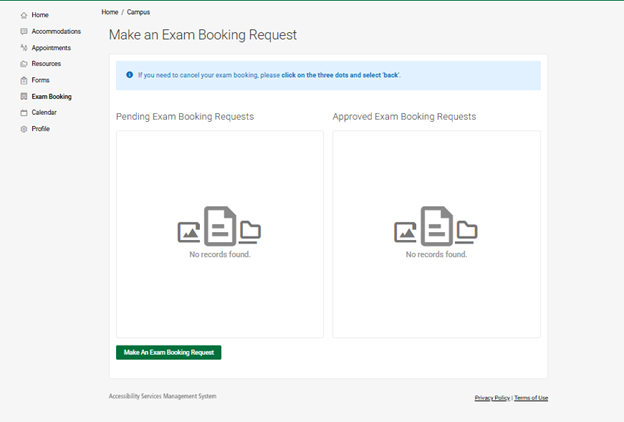
Task: Open the Terms of Use link
Action: point(531,398)
